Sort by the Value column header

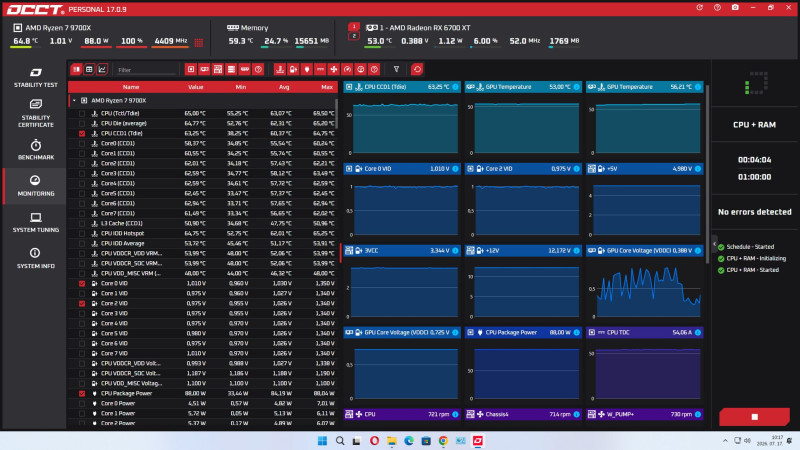point(195,87)
